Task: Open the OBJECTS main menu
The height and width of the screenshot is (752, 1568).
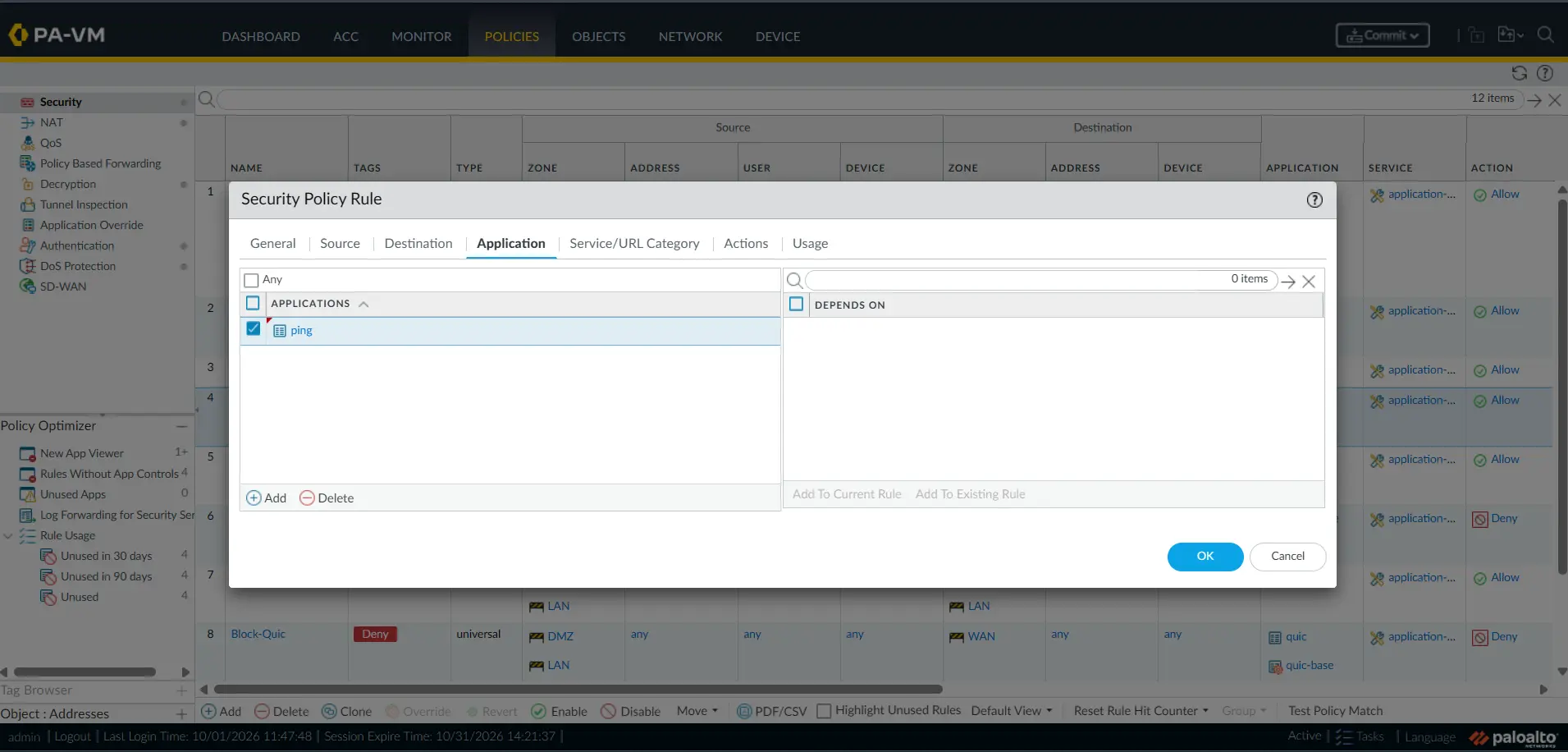Action: 599,36
